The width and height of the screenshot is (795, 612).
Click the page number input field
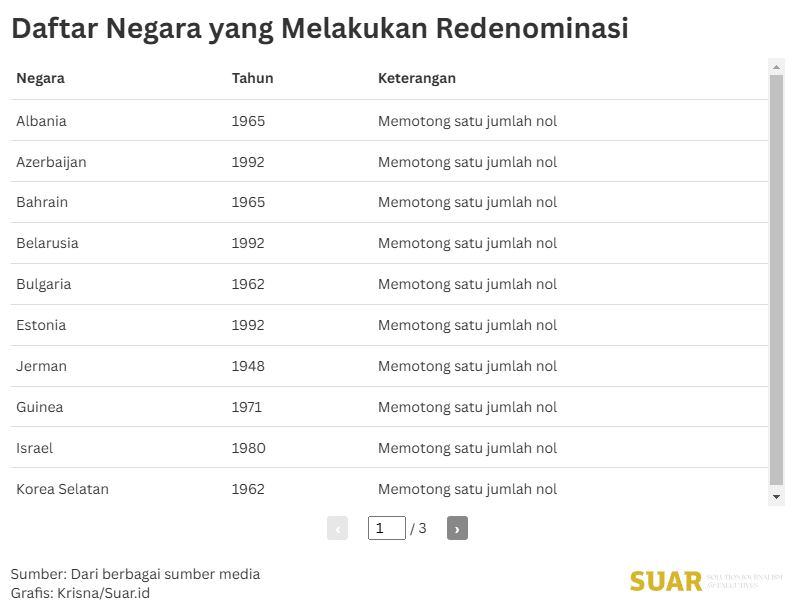386,528
